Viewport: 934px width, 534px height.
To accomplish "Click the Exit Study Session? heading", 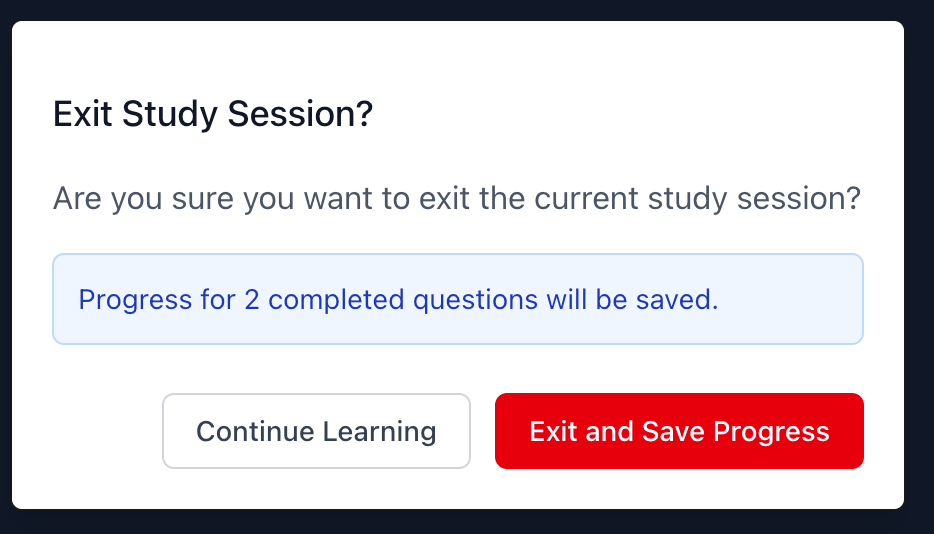I will (x=213, y=114).
